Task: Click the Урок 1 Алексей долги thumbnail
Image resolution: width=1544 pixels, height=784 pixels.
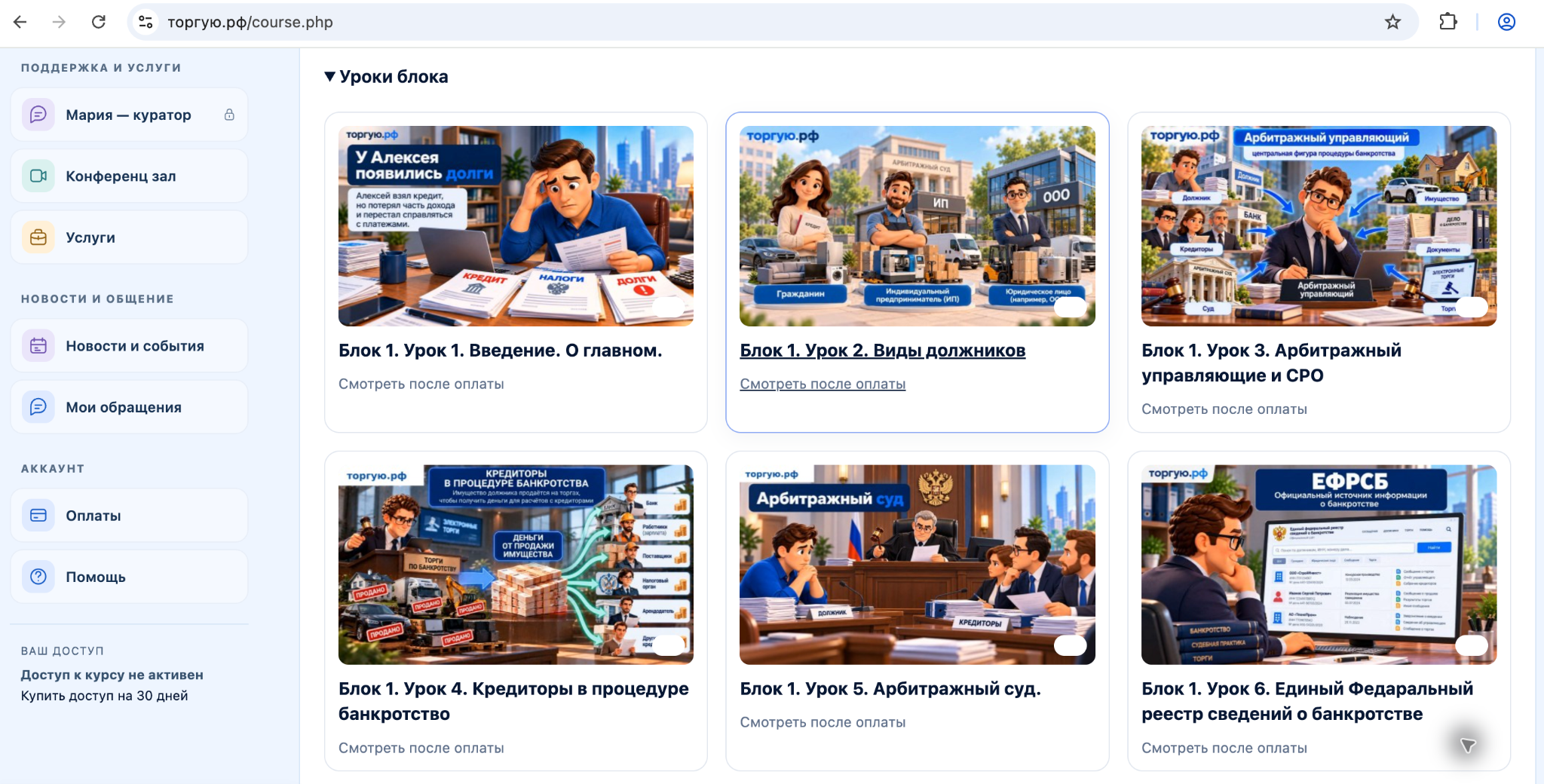Action: (x=516, y=226)
